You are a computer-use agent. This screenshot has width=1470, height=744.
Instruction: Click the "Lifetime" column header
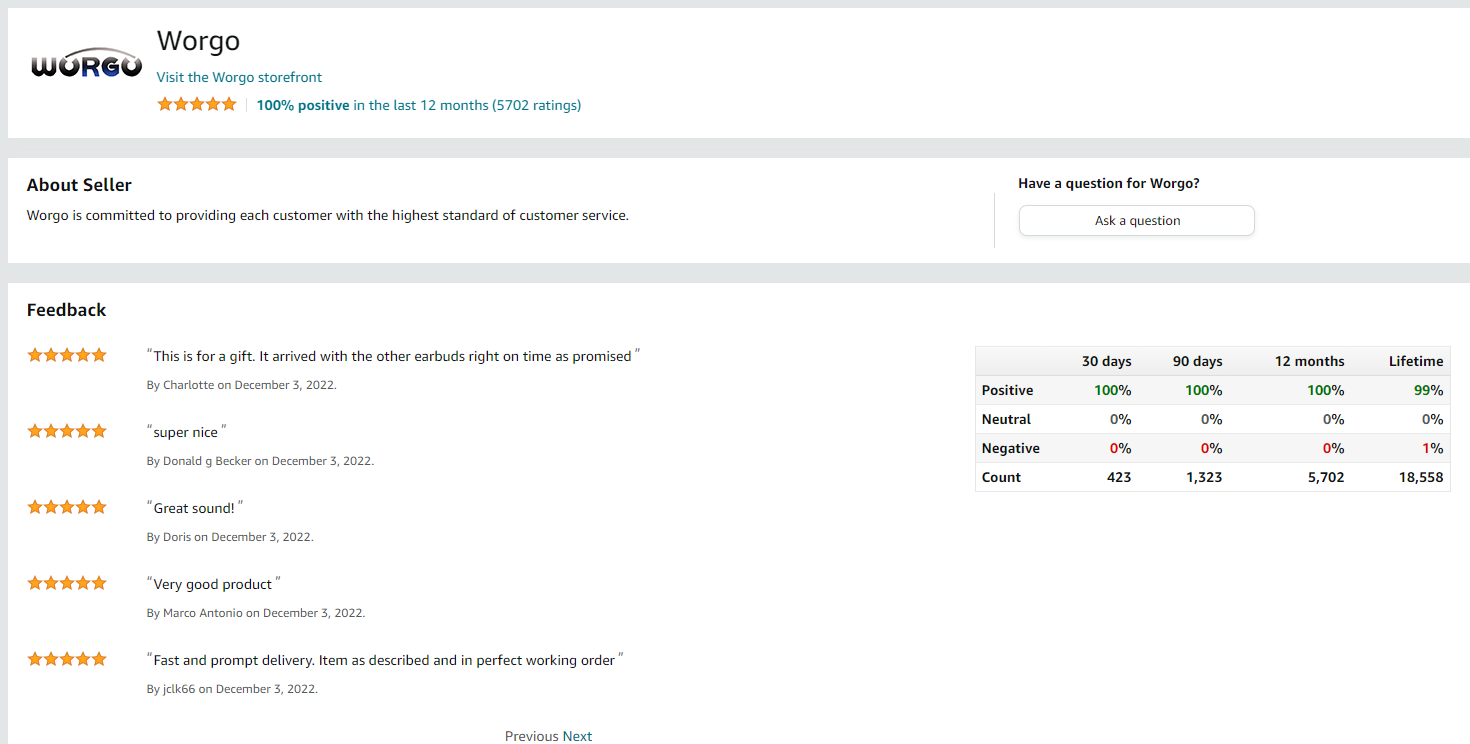[1416, 361]
